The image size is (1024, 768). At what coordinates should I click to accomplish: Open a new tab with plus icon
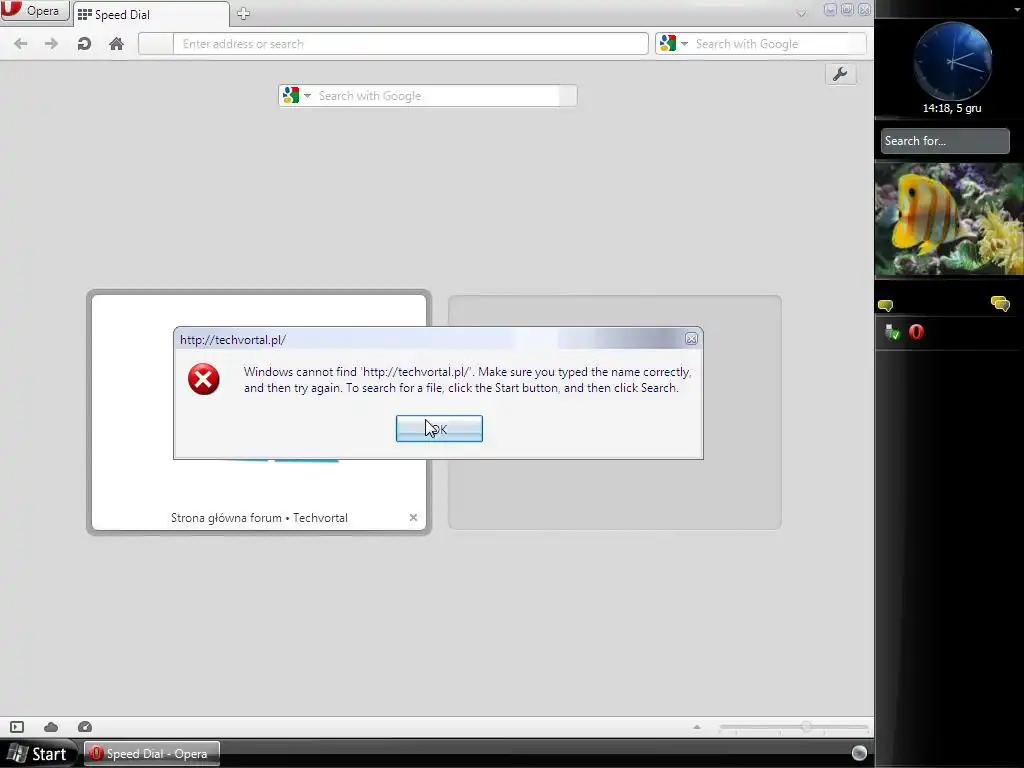pos(244,14)
